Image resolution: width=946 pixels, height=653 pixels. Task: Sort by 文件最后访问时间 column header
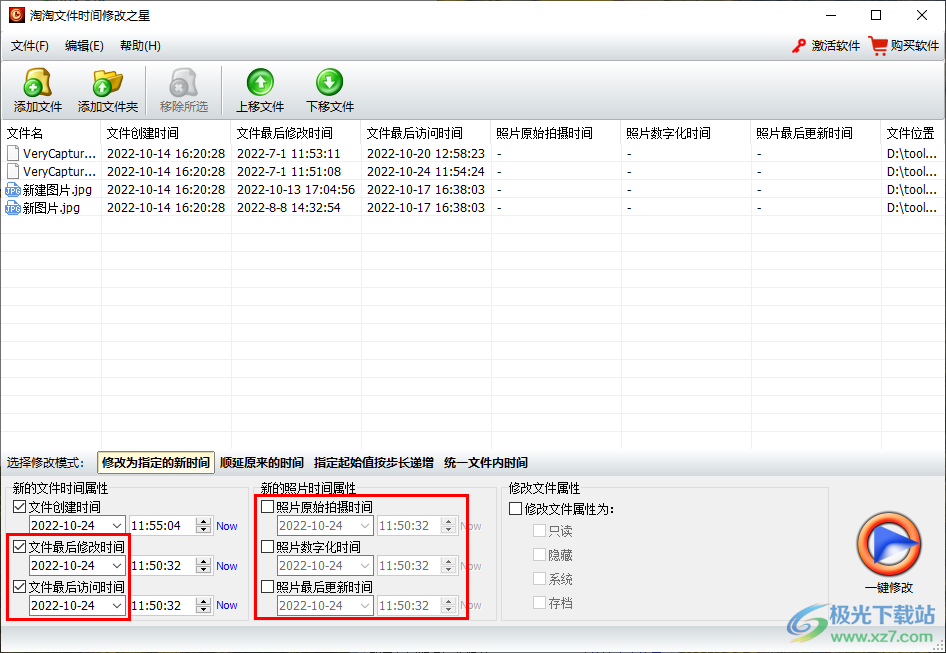tap(426, 133)
